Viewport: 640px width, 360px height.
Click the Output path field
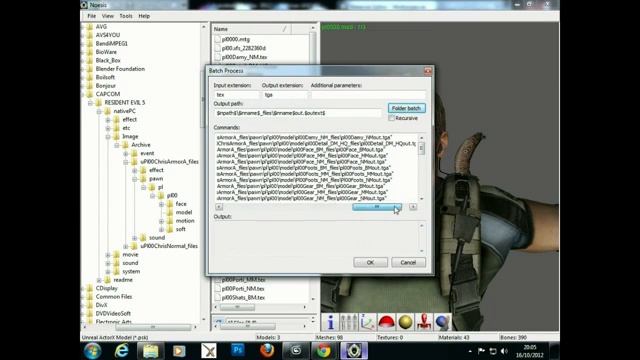[x=298, y=113]
